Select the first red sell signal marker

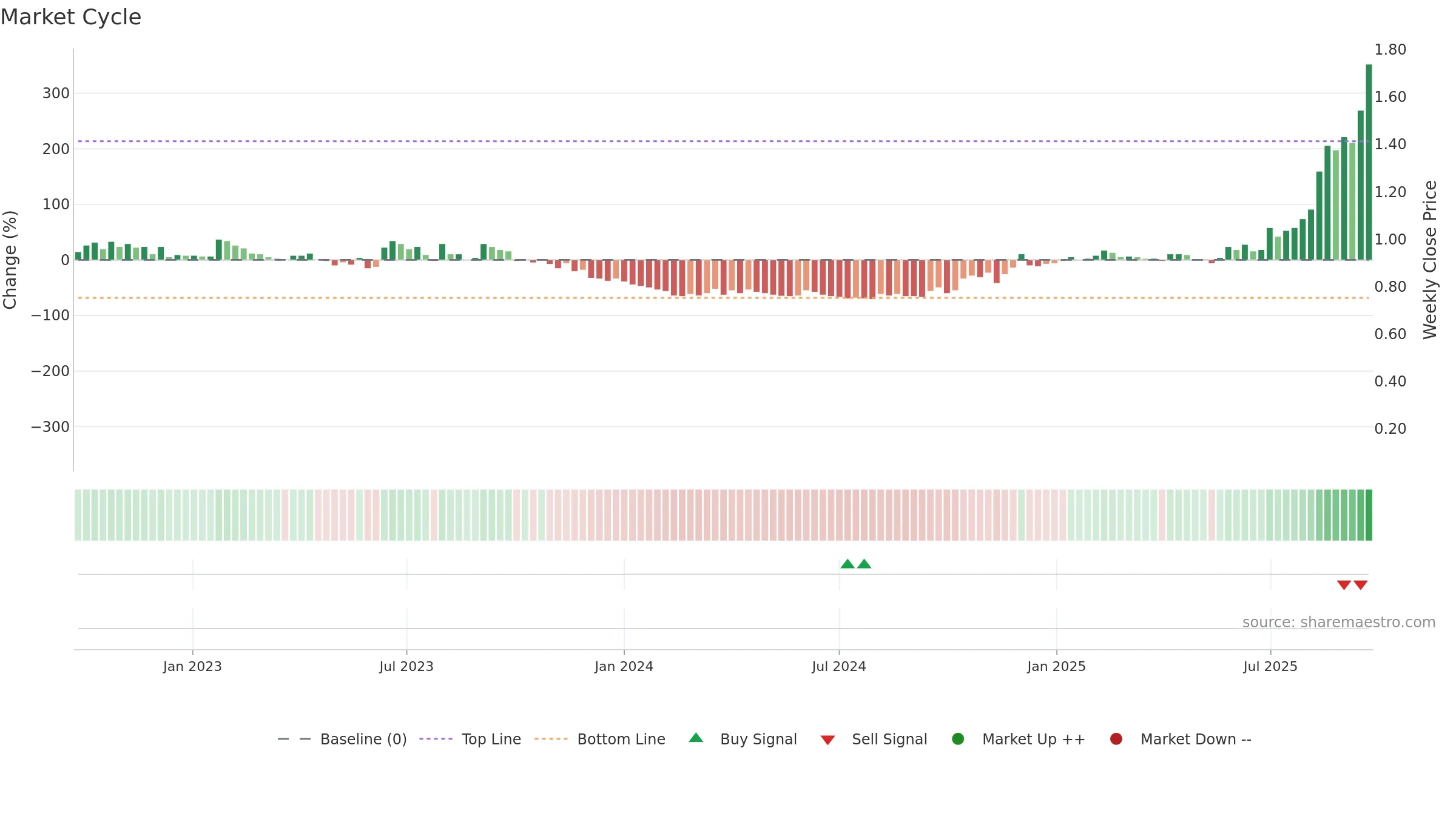pyautogui.click(x=1344, y=585)
